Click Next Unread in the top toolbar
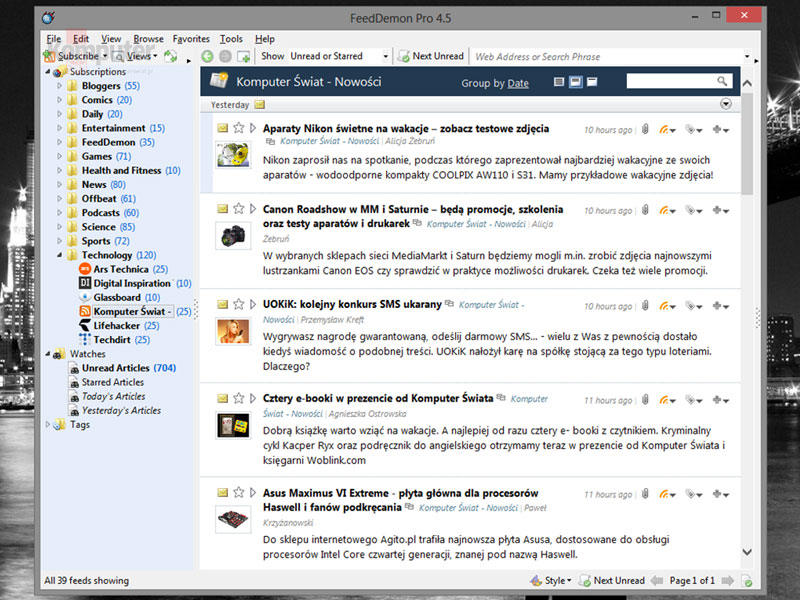The height and width of the screenshot is (600, 800). pyautogui.click(x=431, y=56)
